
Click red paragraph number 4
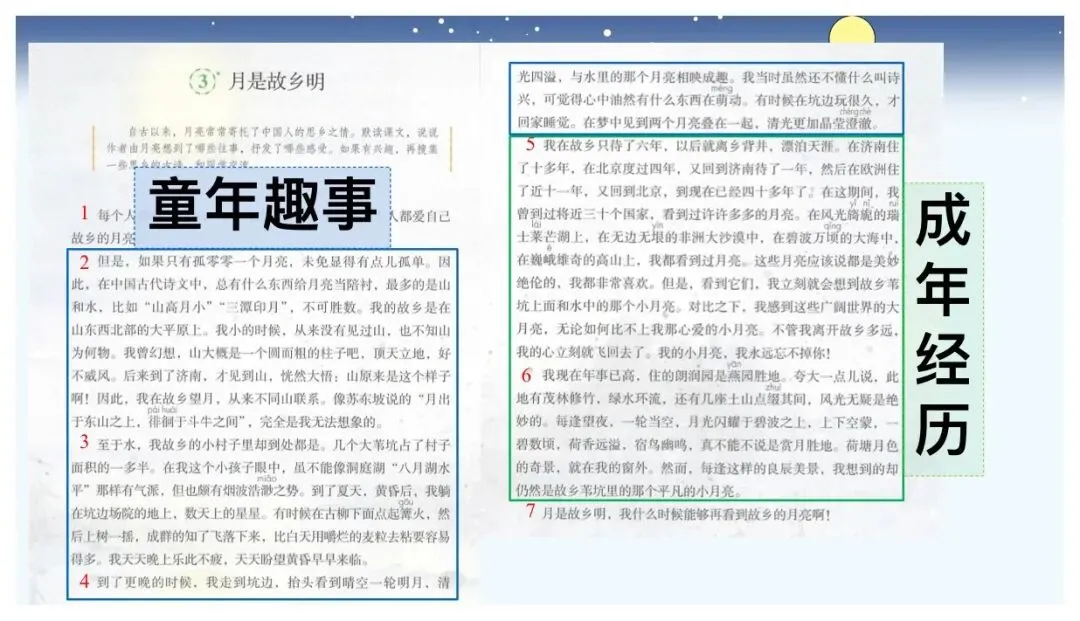[x=84, y=581]
